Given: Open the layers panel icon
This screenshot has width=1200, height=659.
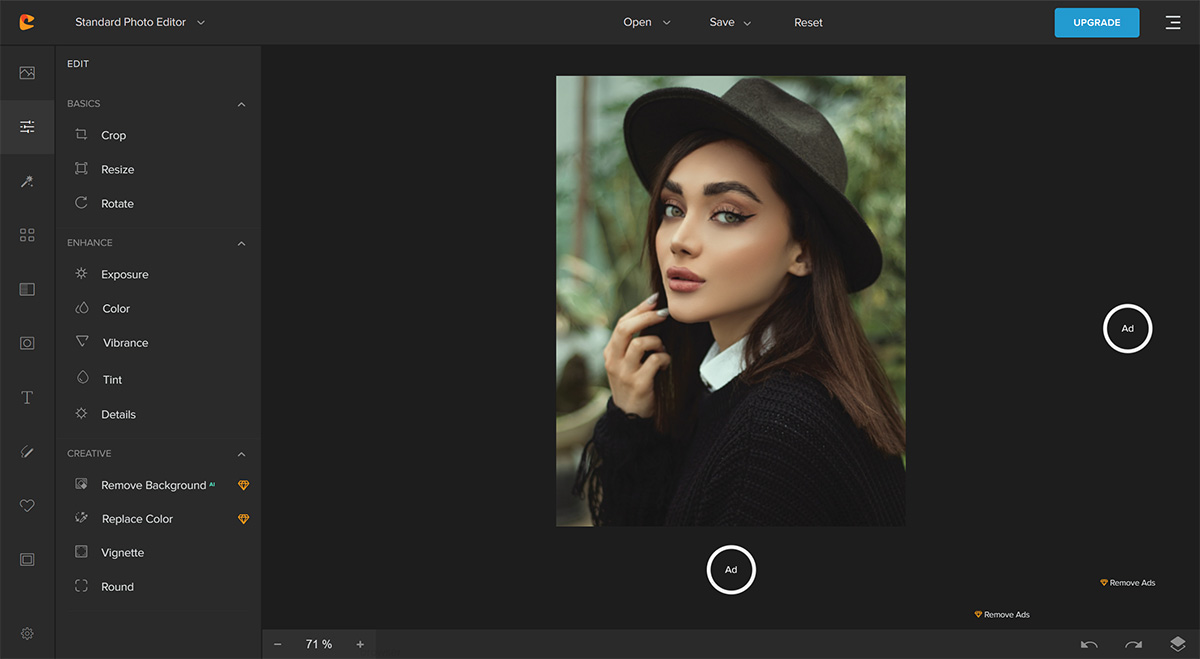Looking at the screenshot, I should (x=1177, y=645).
